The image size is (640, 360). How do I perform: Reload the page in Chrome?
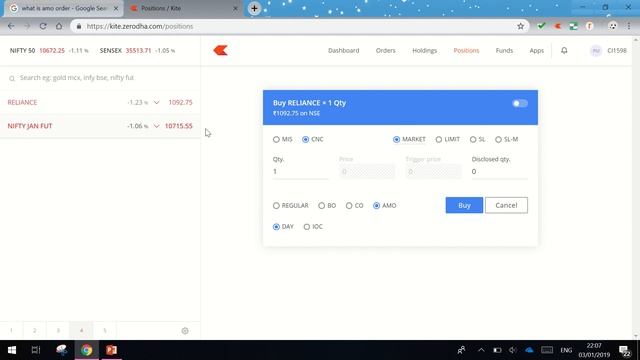43,26
